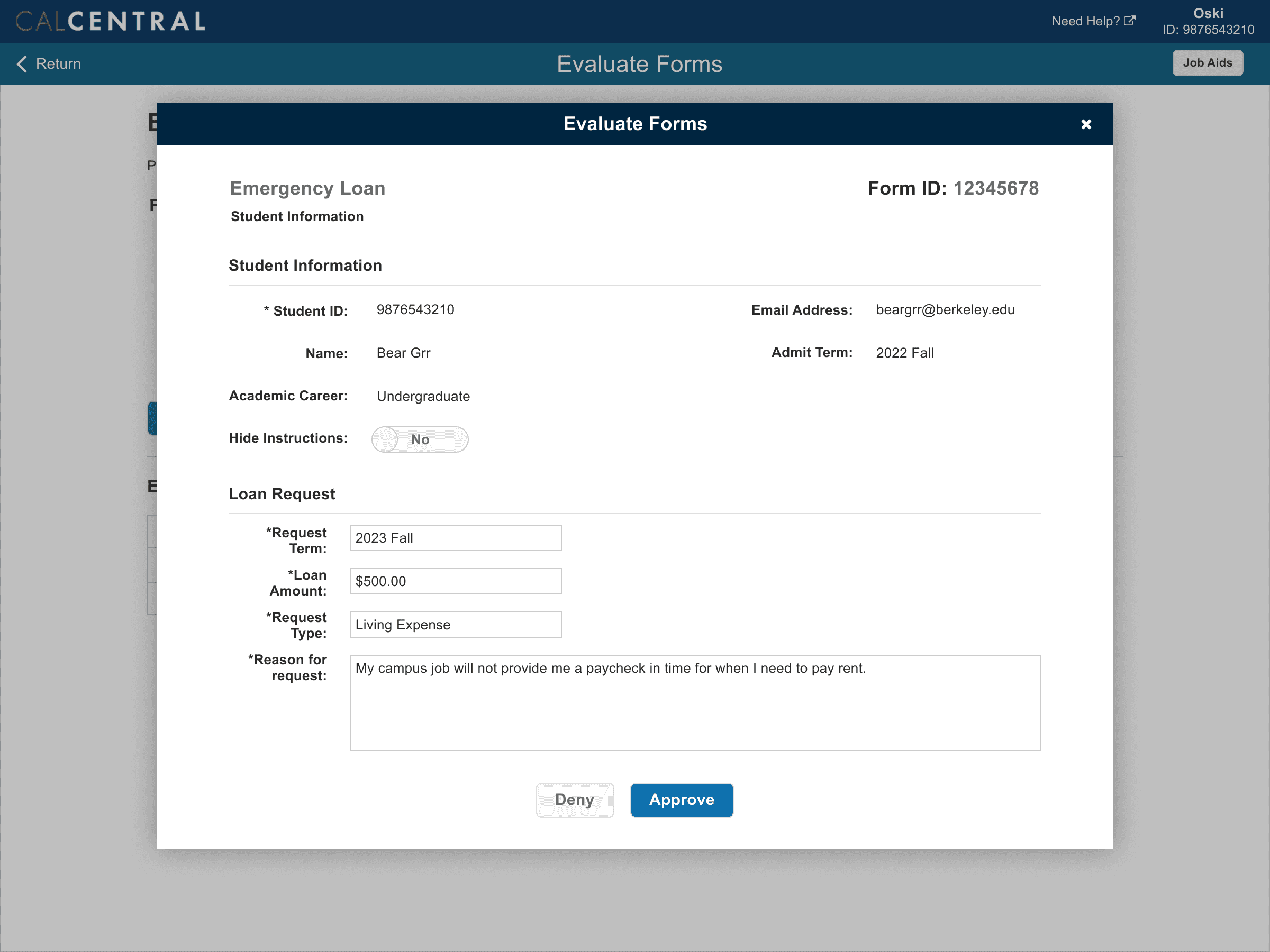
Task: Click the Return link
Action: (x=58, y=63)
